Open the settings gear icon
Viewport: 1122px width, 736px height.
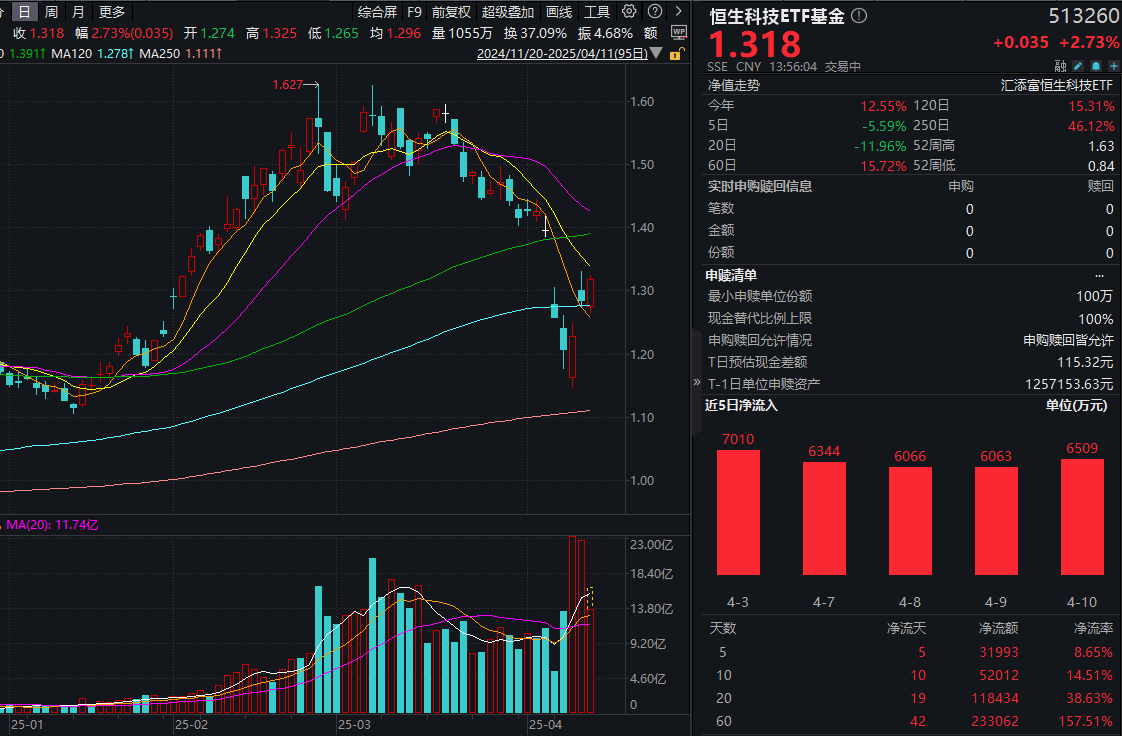[x=630, y=12]
